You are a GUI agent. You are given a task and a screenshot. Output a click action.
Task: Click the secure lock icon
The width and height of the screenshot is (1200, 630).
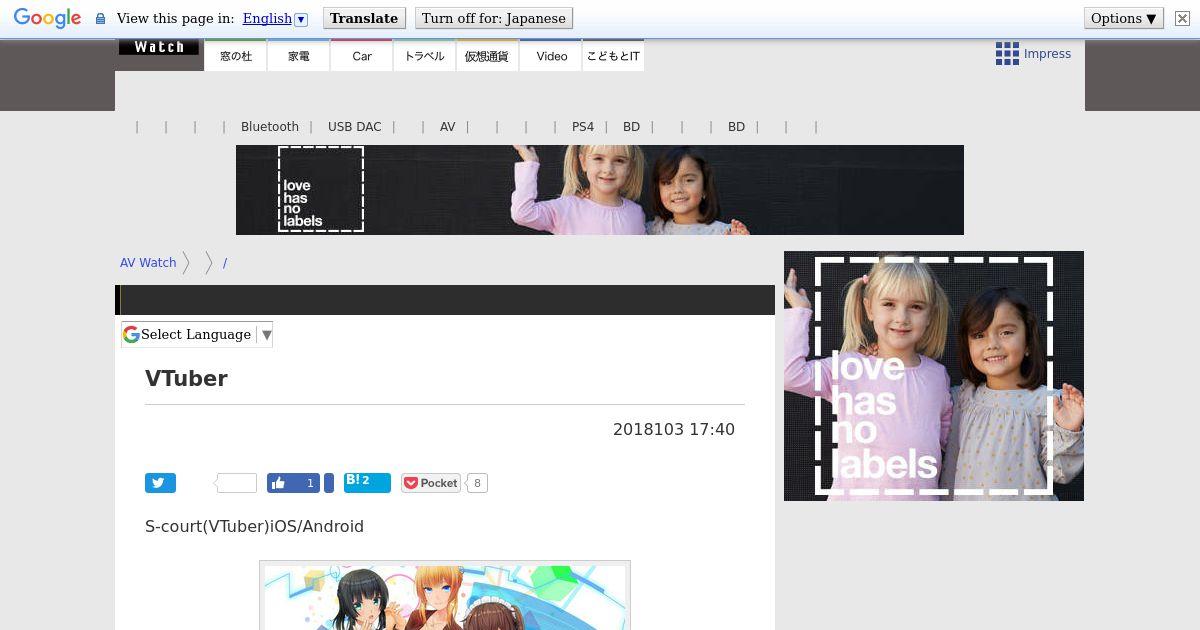coord(100,19)
